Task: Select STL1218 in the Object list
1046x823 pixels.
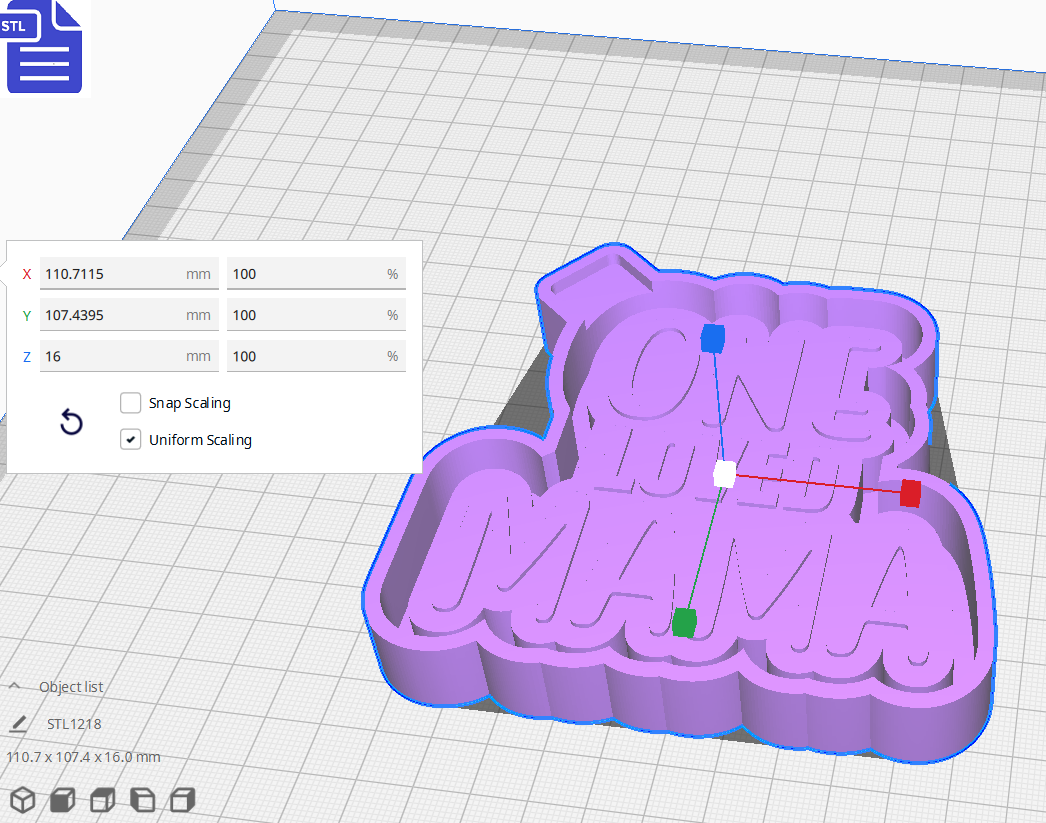Action: [76, 723]
